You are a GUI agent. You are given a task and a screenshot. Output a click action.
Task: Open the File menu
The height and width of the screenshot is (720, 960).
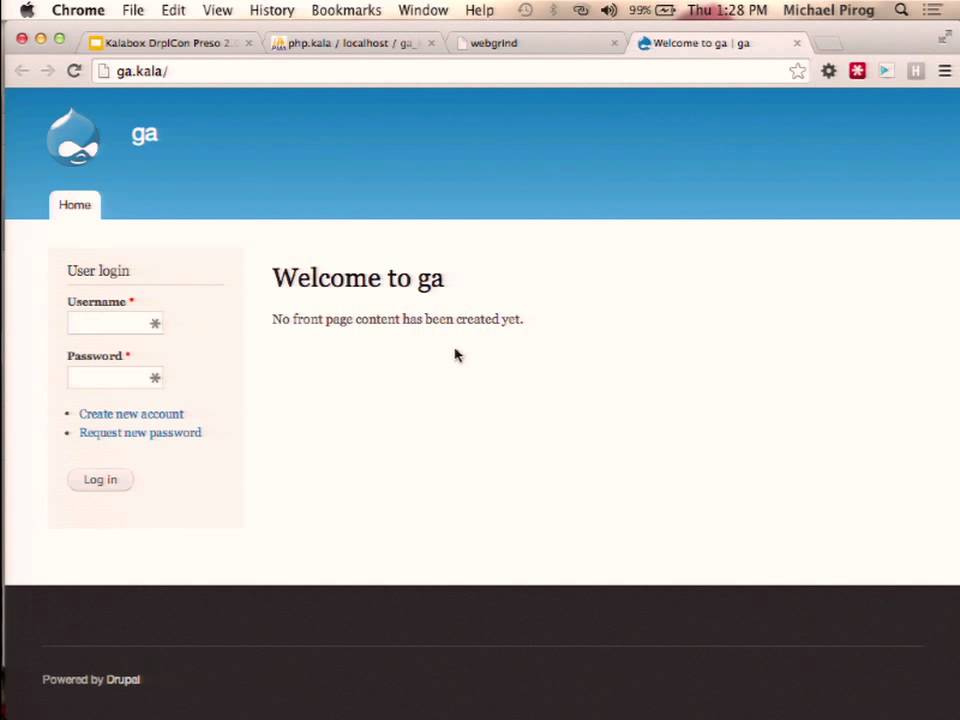point(133,10)
